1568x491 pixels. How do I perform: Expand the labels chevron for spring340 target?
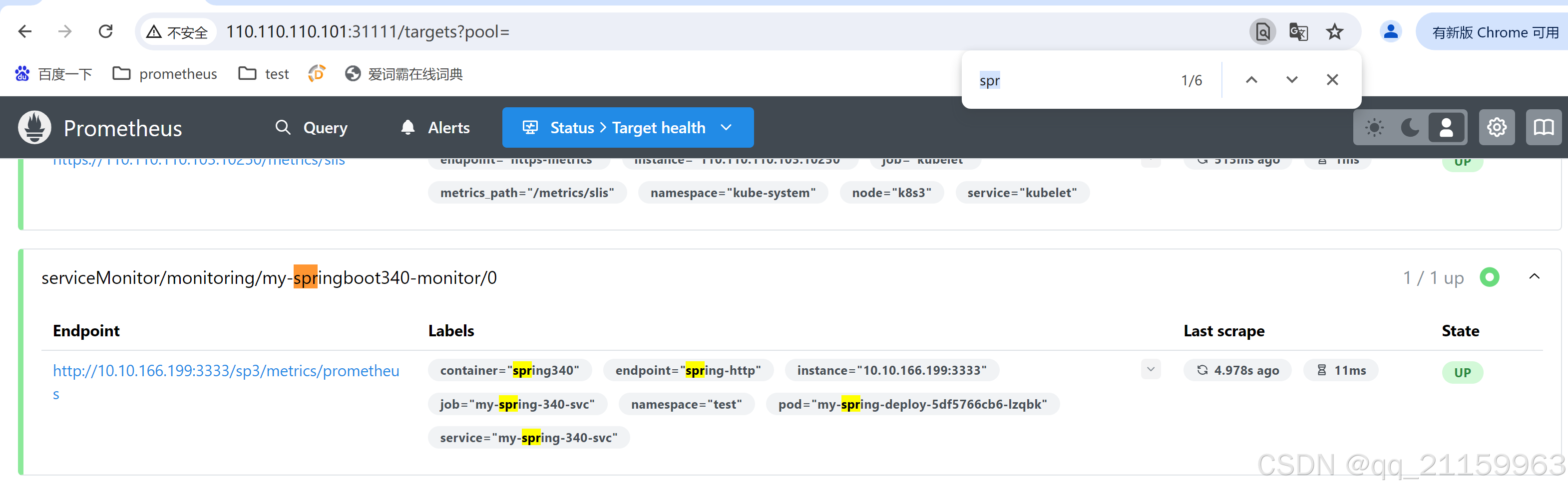tap(1151, 369)
